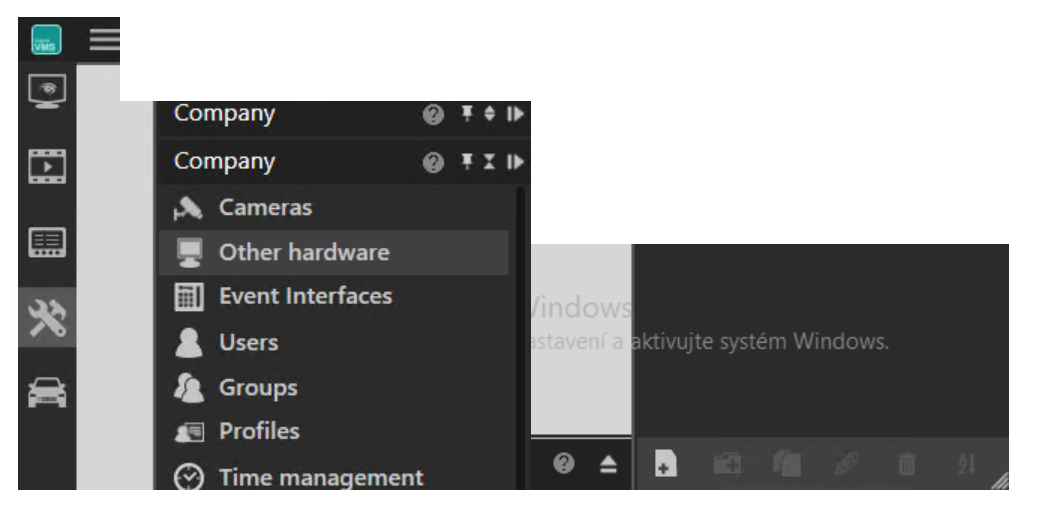
Task: Select the configuration tools sidebar icon
Action: (47, 316)
